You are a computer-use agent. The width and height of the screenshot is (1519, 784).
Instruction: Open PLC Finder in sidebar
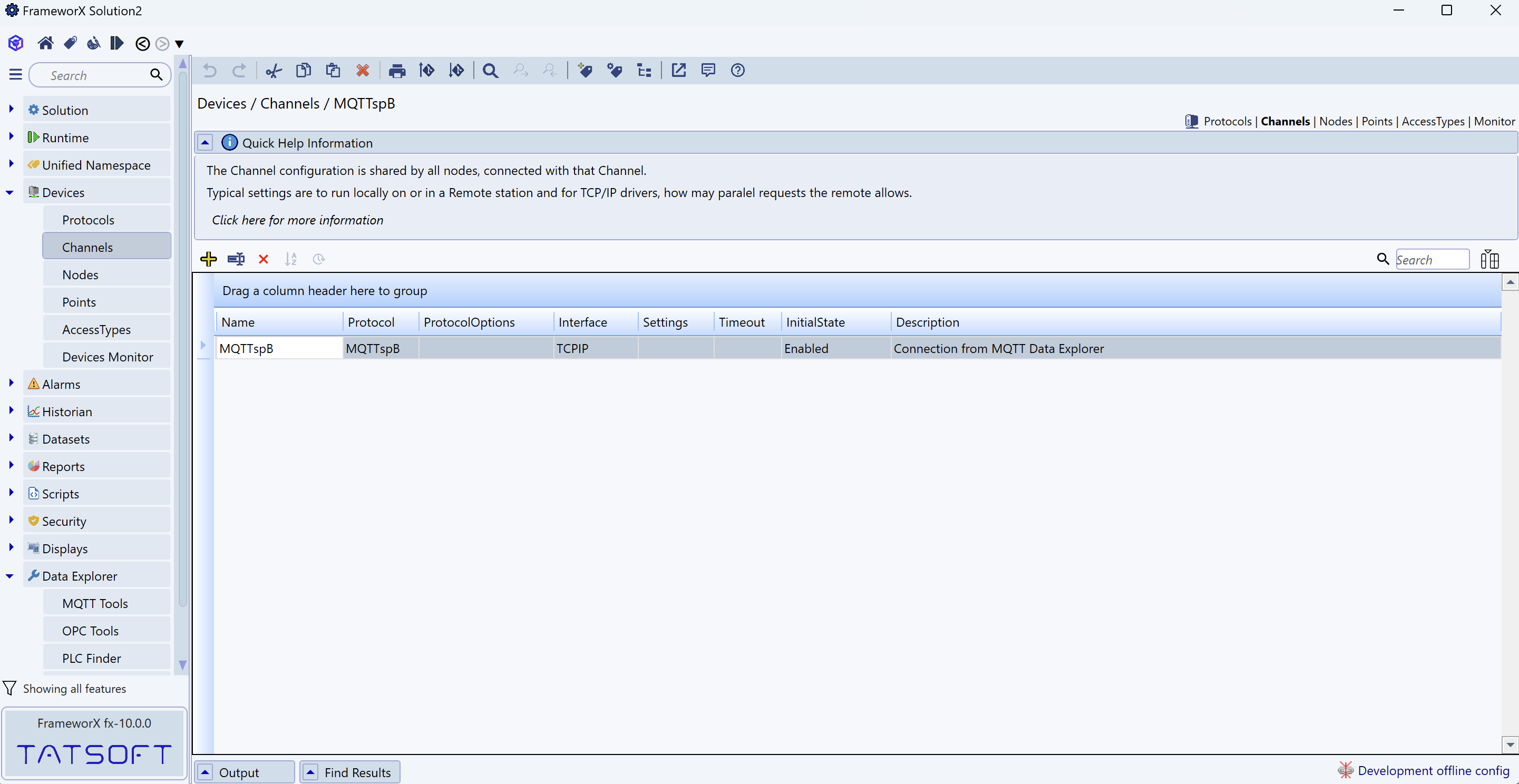(107, 658)
